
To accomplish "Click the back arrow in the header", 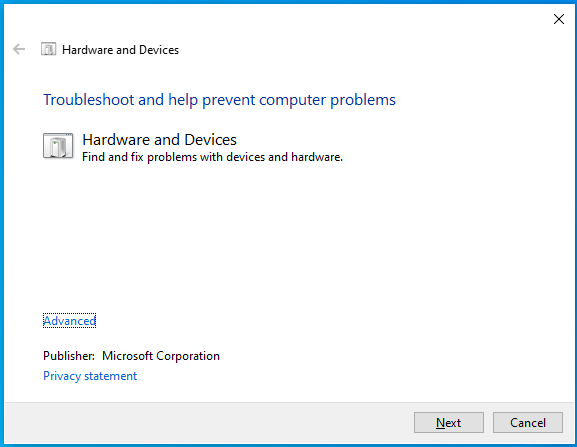I will point(19,49).
